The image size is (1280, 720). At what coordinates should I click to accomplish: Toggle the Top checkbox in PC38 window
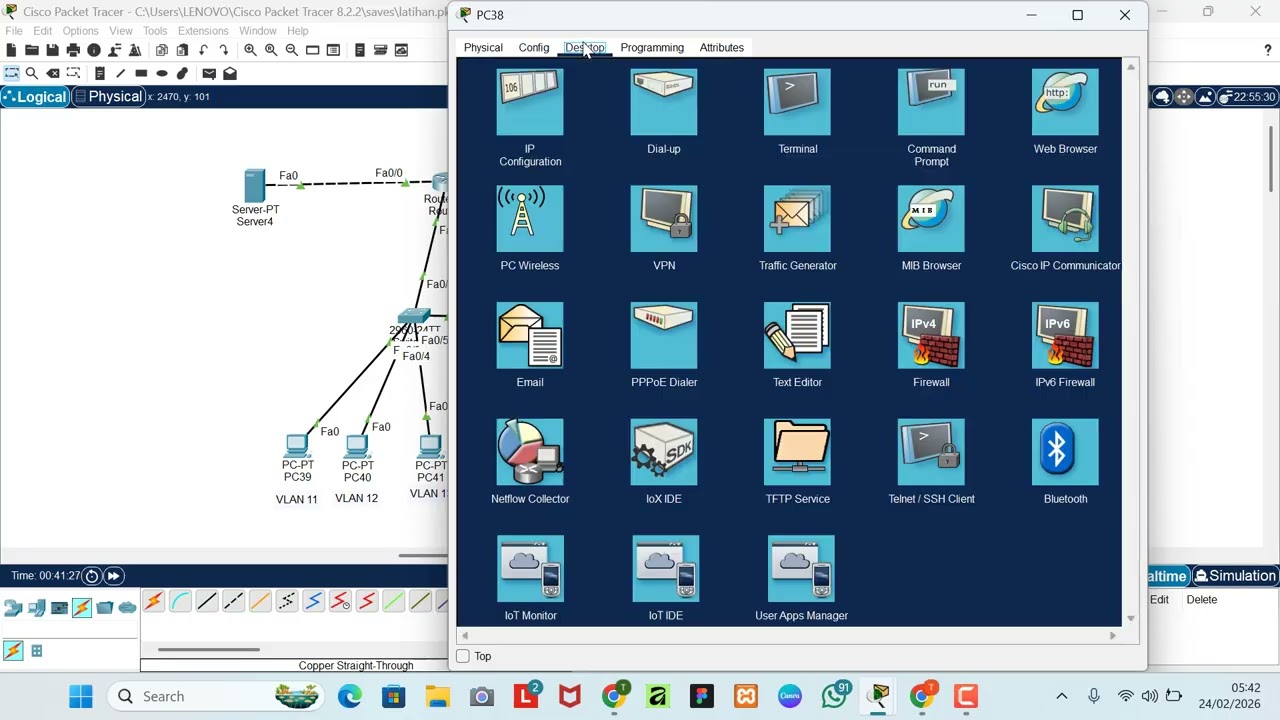(x=463, y=656)
